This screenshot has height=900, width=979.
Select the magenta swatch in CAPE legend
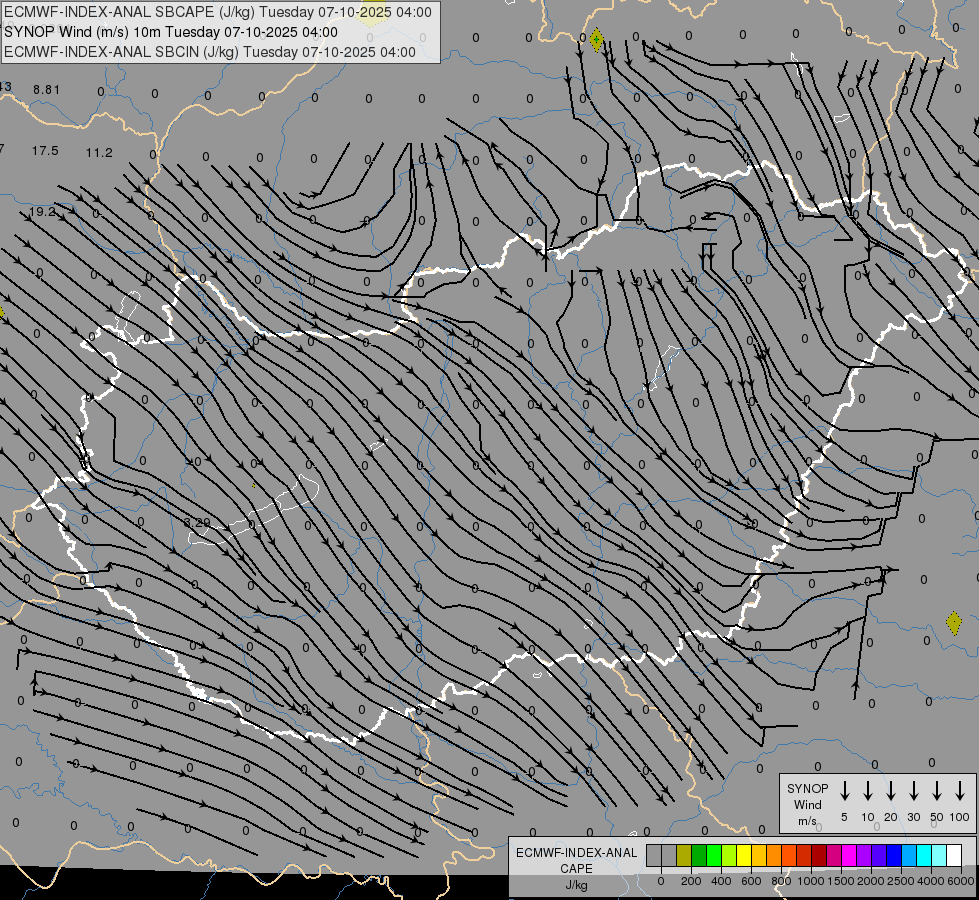click(x=849, y=856)
